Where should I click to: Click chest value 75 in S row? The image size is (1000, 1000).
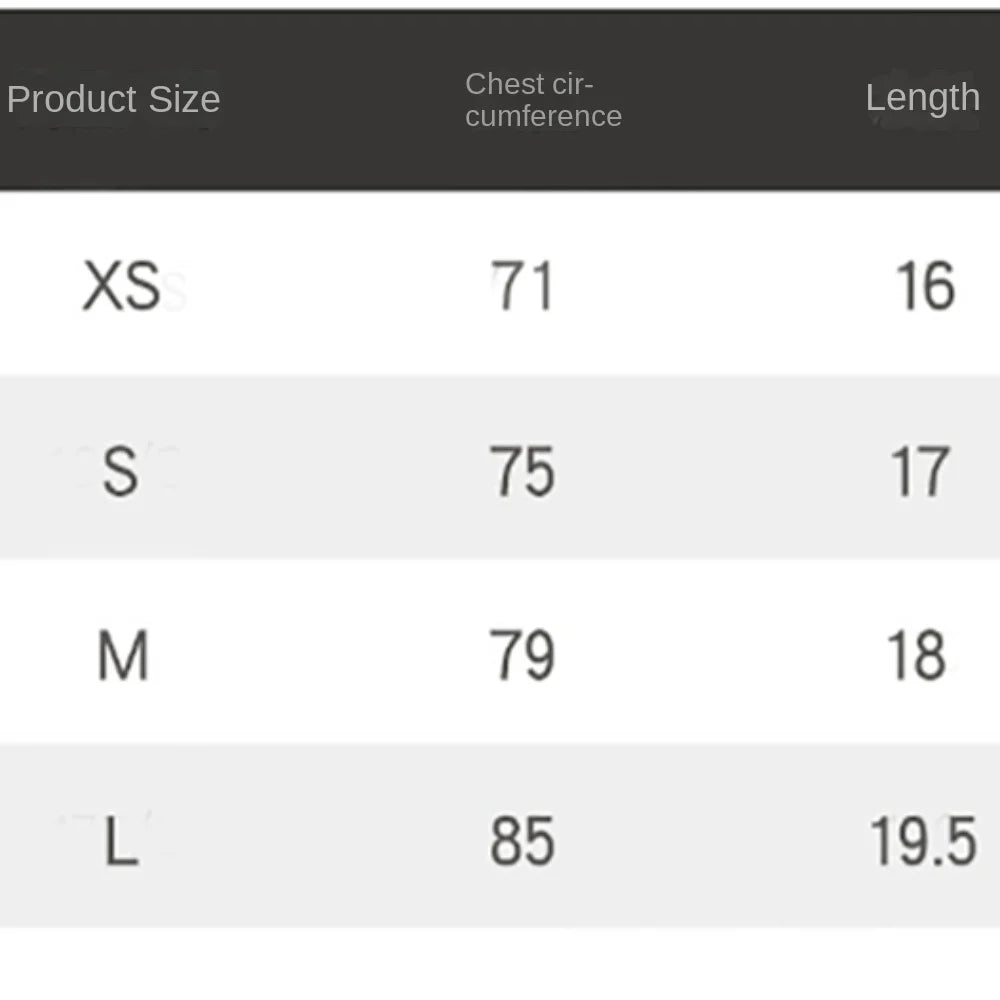(522, 472)
